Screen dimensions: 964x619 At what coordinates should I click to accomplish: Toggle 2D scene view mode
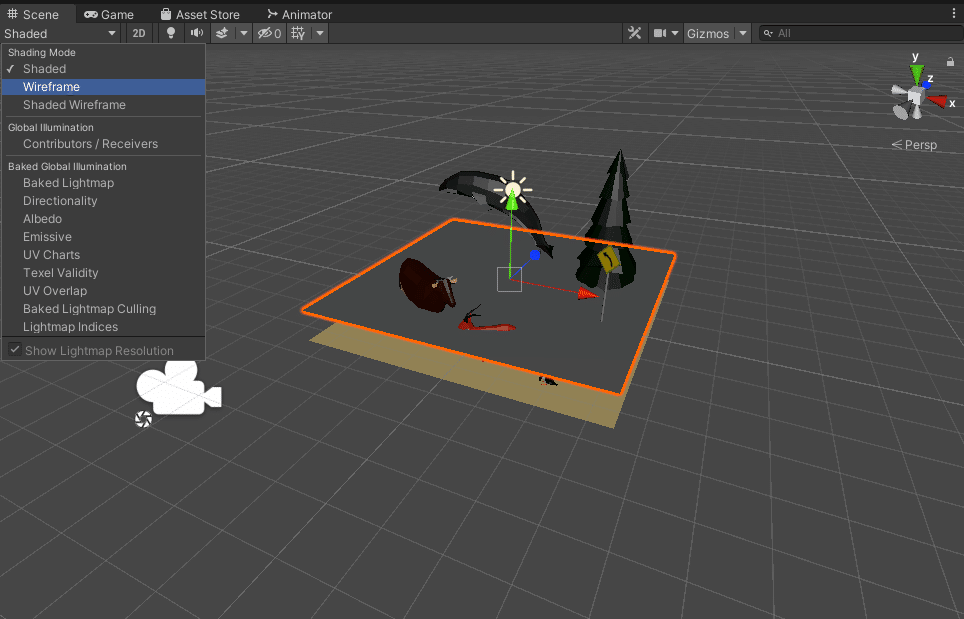pyautogui.click(x=140, y=33)
